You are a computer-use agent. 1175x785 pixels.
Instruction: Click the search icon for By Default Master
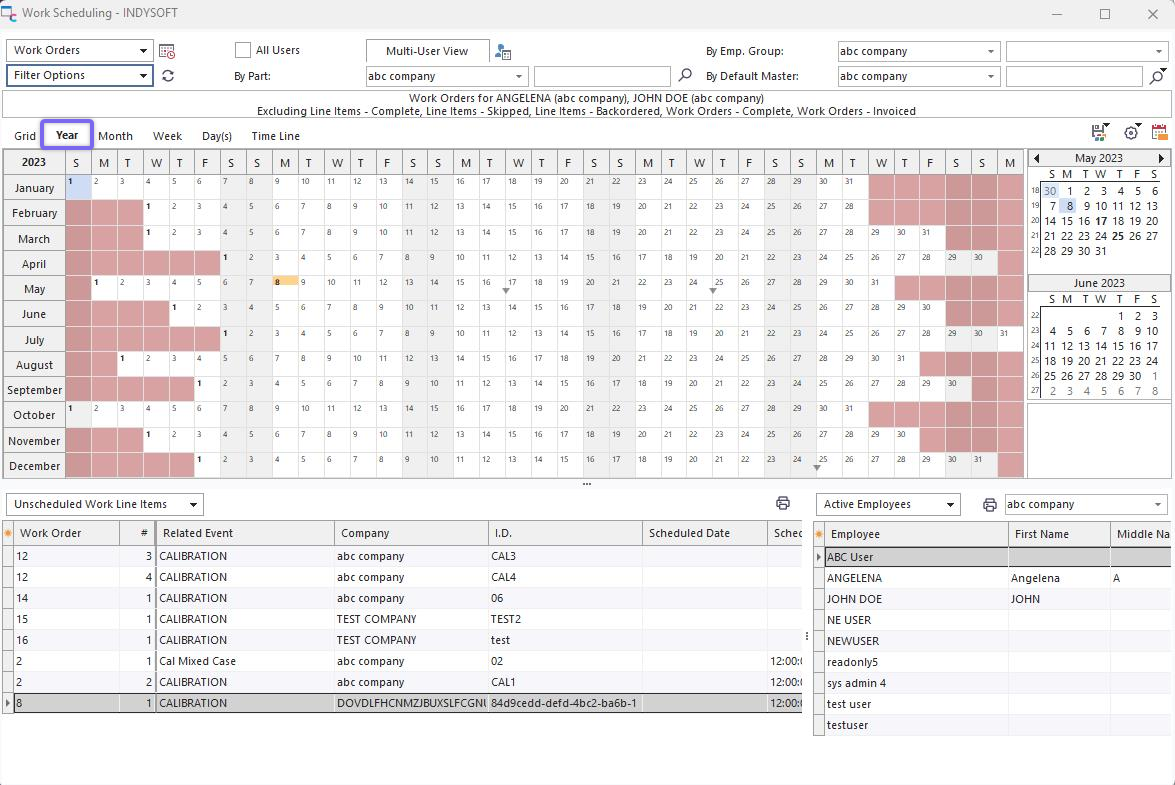coord(1157,76)
